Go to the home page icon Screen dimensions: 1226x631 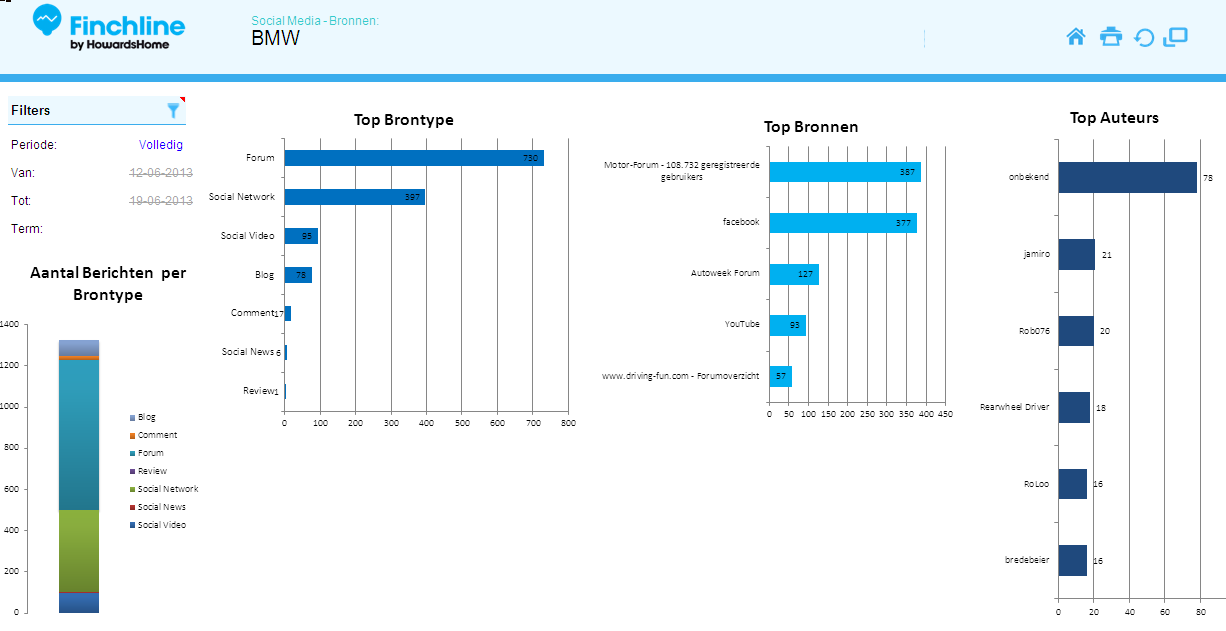(x=1076, y=37)
